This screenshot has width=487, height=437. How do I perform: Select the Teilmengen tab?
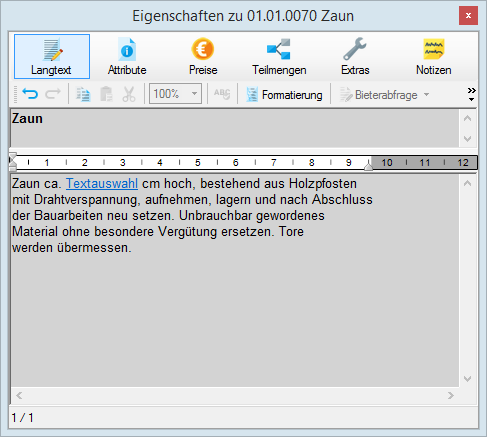(x=279, y=56)
